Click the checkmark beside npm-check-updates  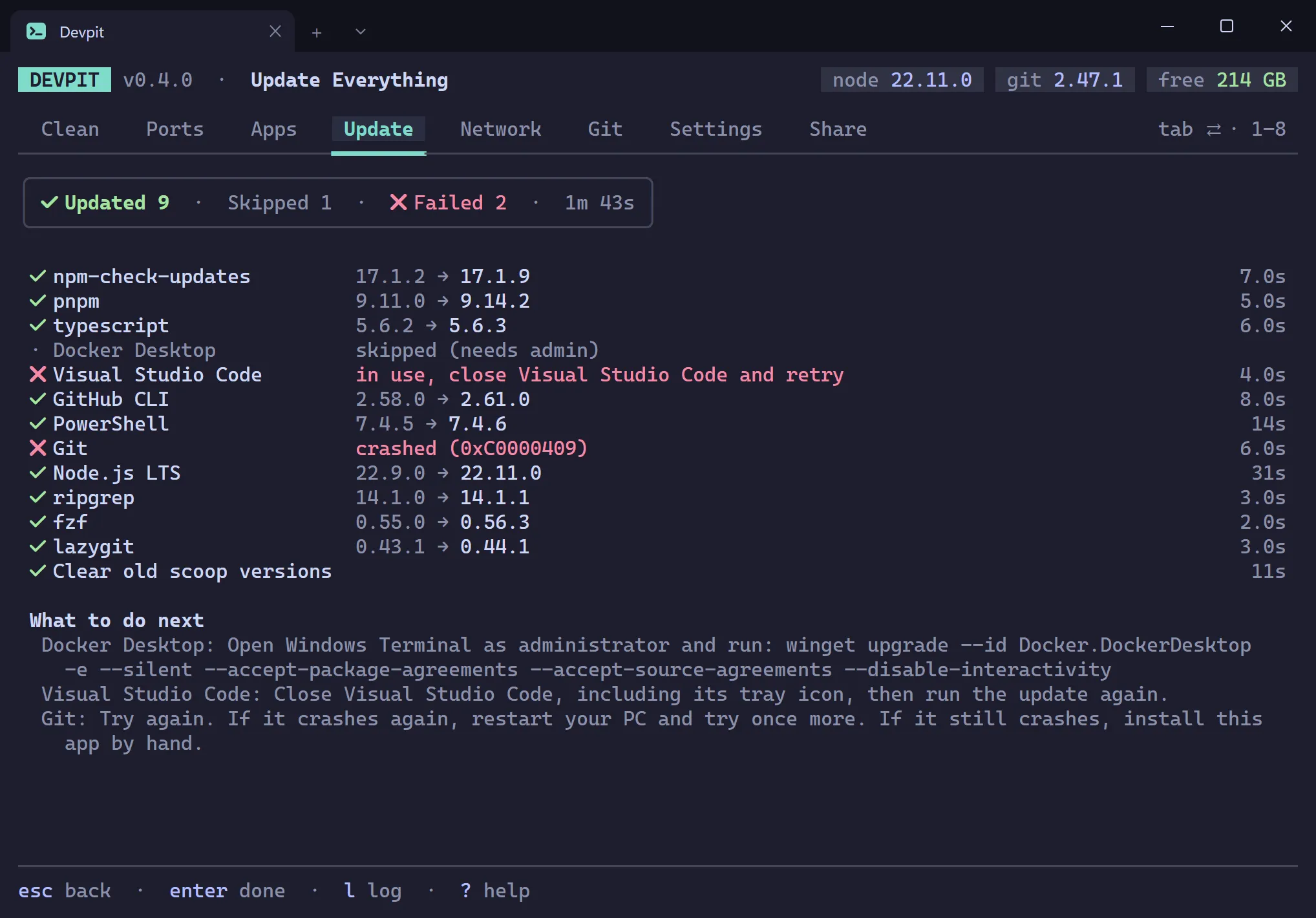coord(38,276)
